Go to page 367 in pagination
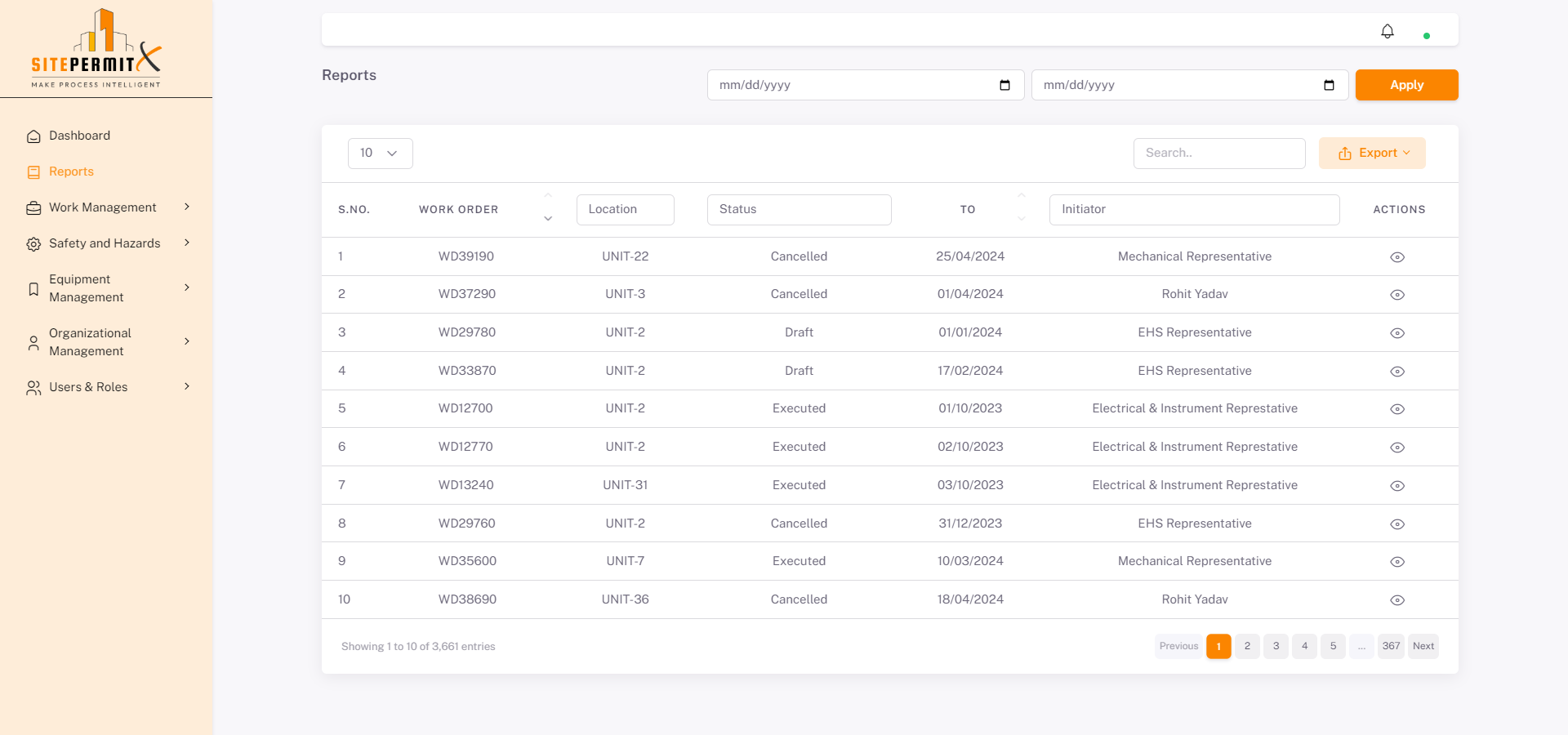 1391,646
